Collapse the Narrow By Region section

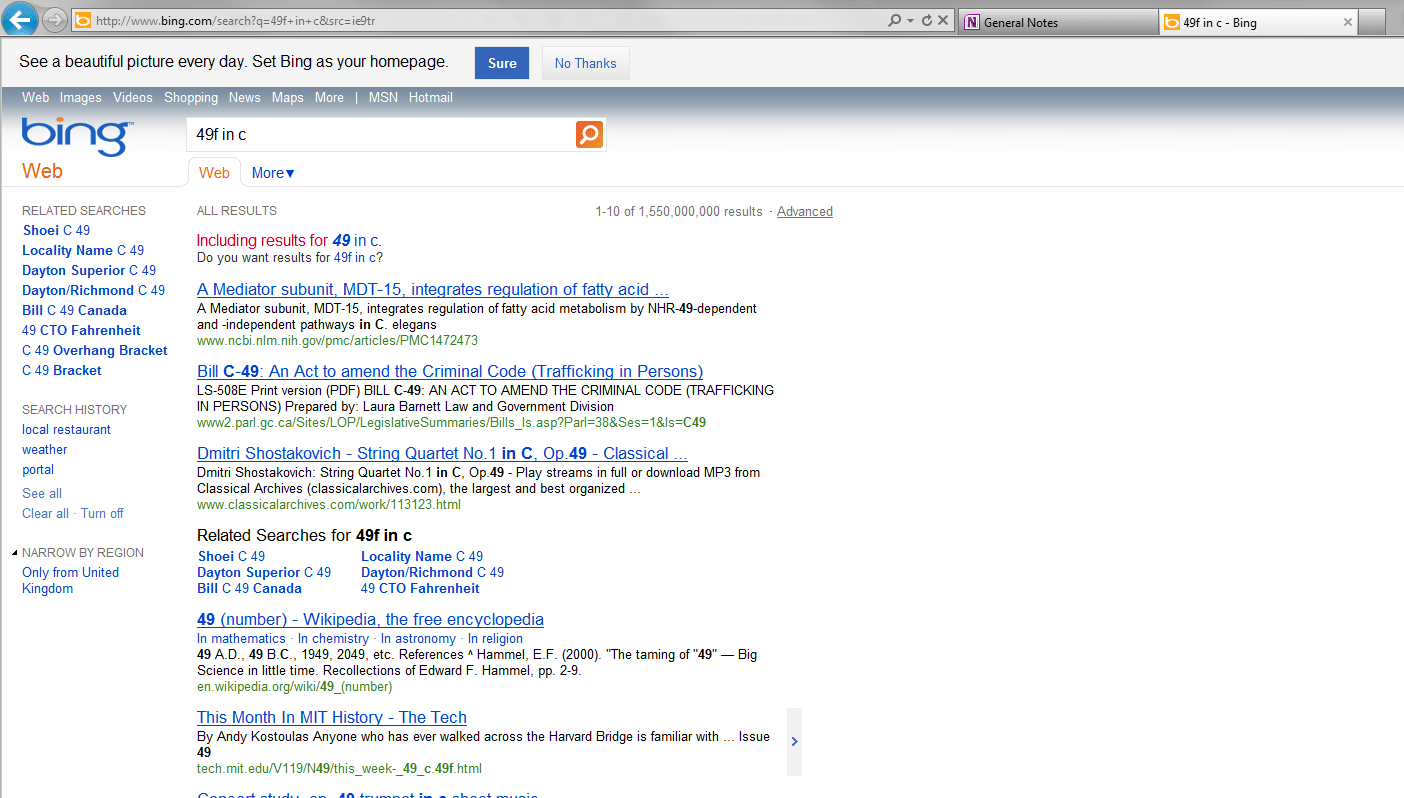coord(15,553)
